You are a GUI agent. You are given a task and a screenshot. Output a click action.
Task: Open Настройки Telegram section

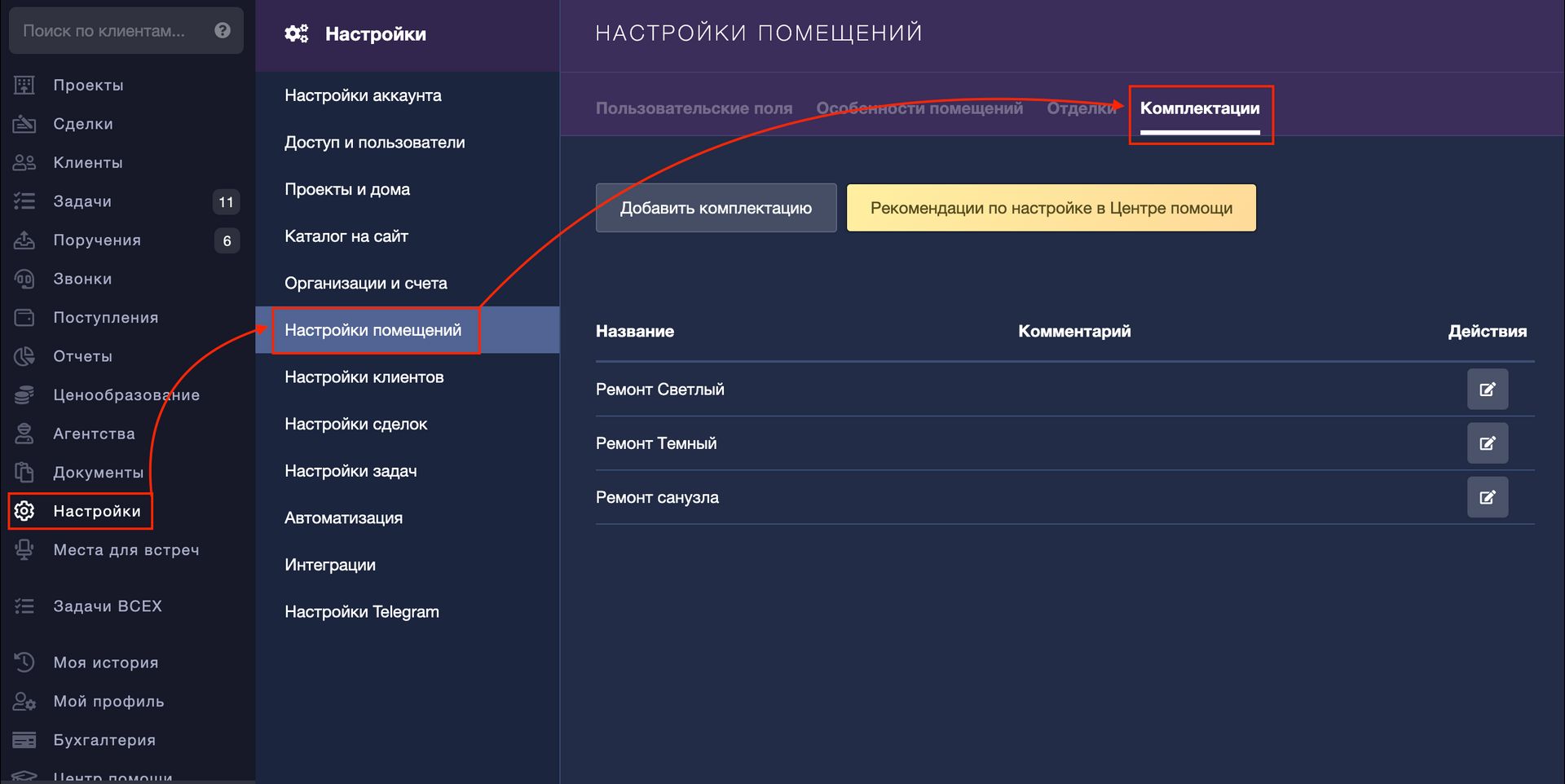coord(361,612)
